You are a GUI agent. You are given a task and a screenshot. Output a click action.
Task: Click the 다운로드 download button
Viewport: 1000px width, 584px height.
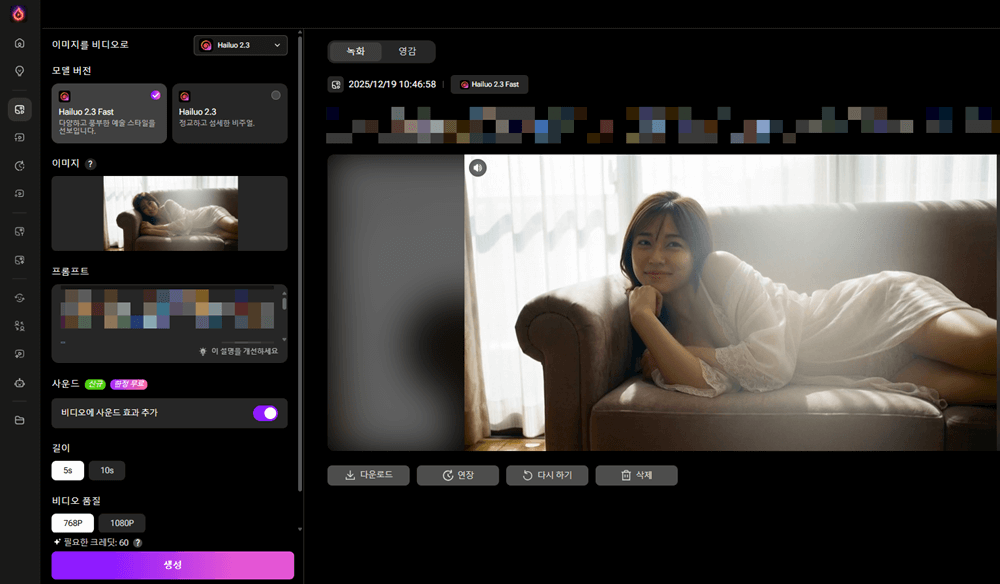point(368,475)
